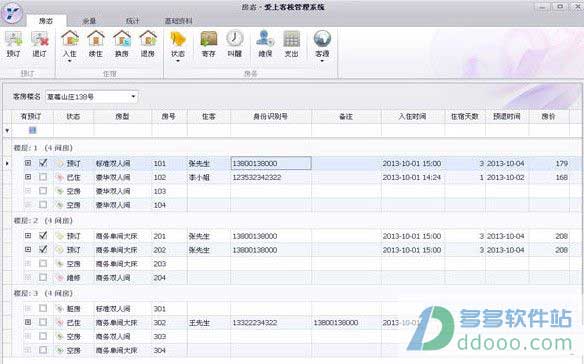Uncheck the reservation checkbox for room 202

pyautogui.click(x=43, y=249)
